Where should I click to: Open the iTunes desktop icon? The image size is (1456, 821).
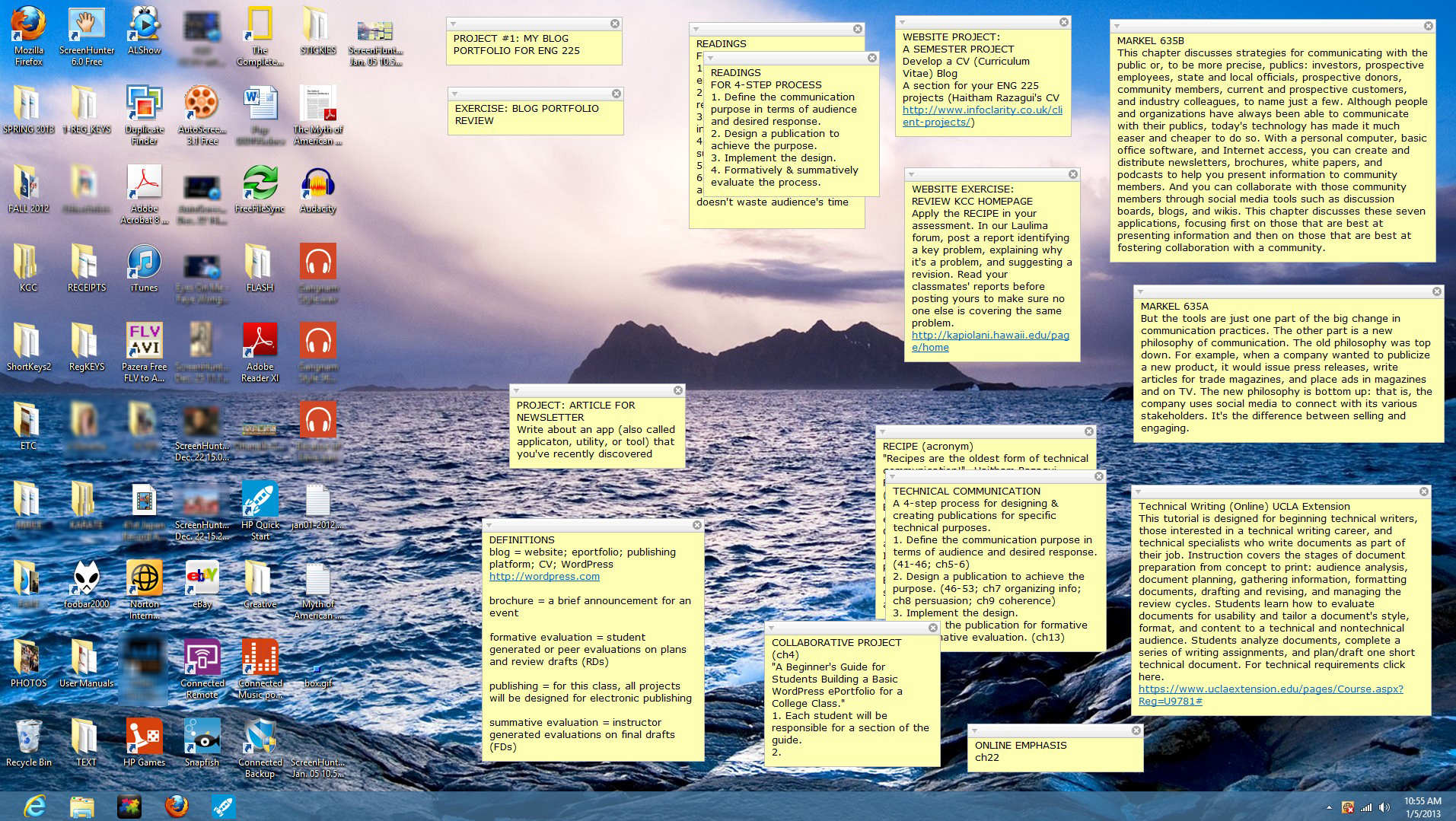coord(144,264)
